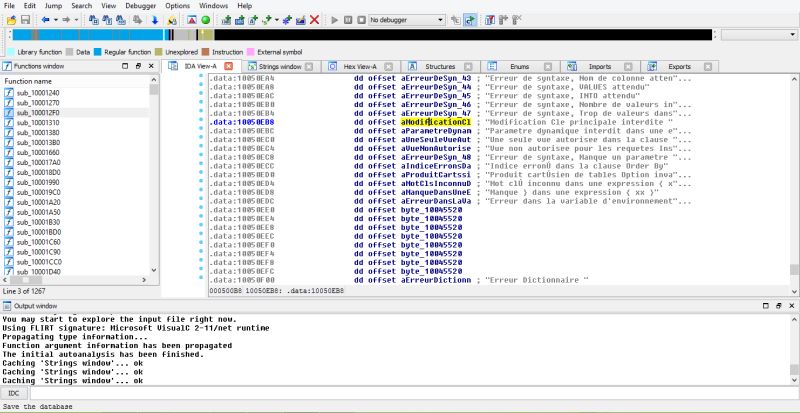Open the dropdown right of the navigation band
This screenshot has height=413, width=800.
coord(759,35)
